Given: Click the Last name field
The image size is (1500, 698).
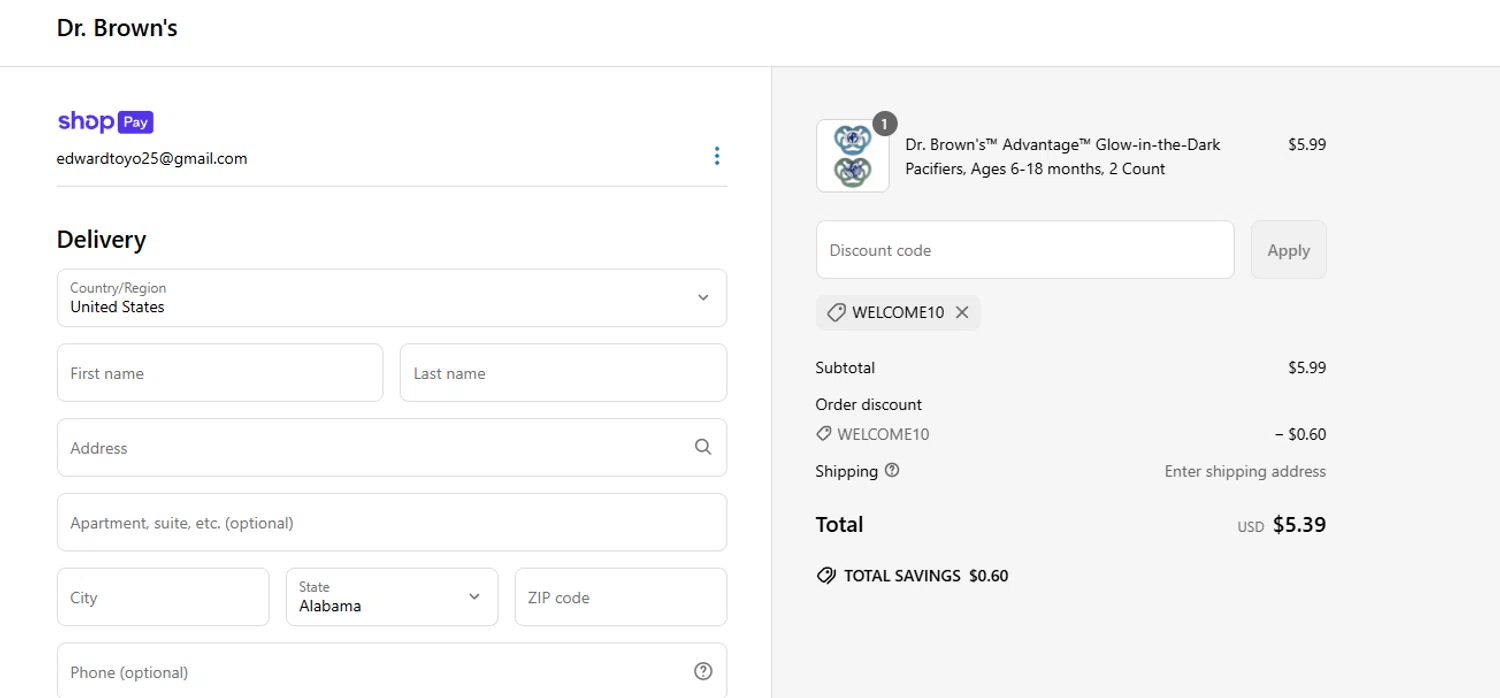Looking at the screenshot, I should point(563,373).
